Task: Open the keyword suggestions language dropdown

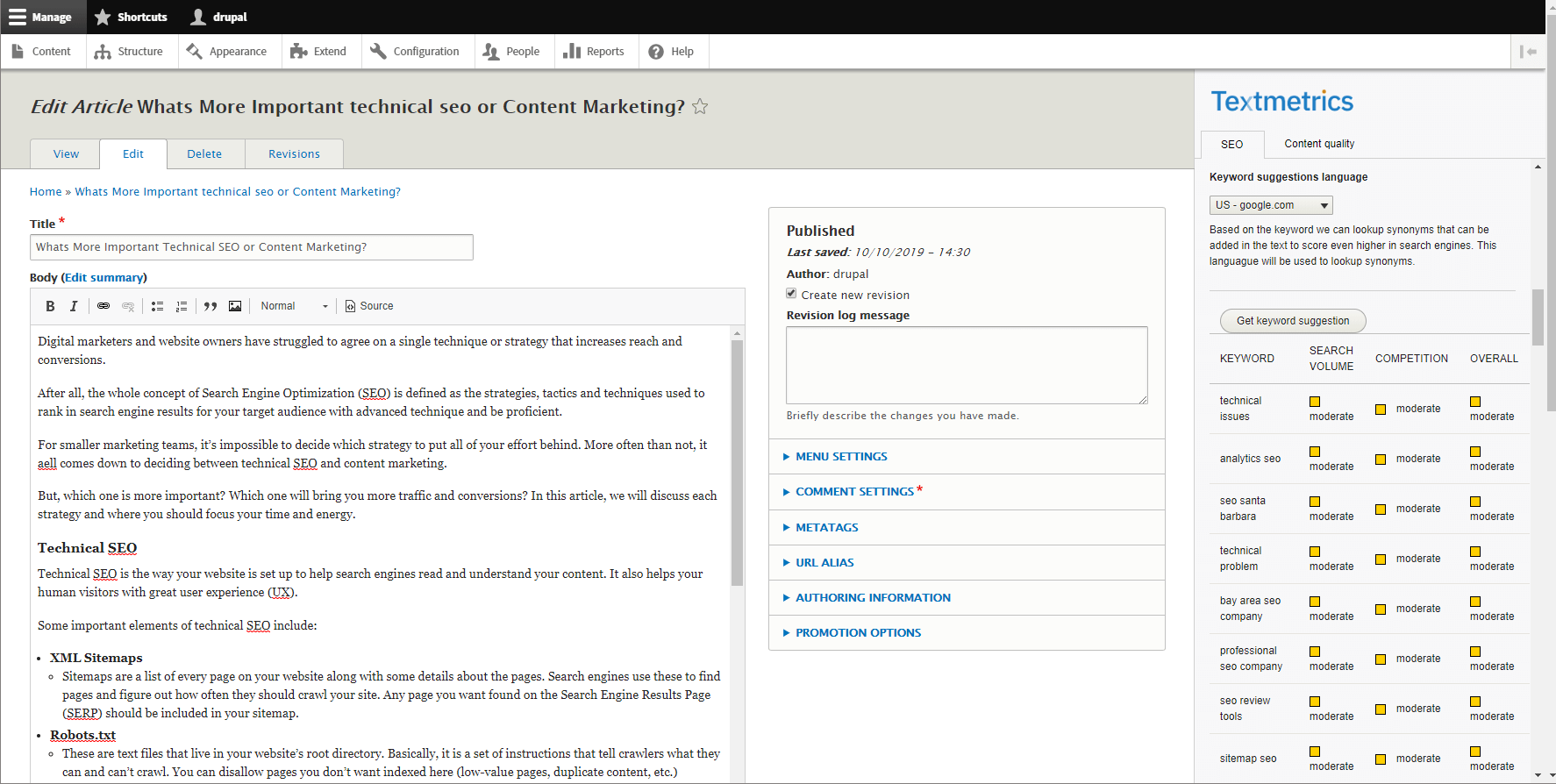Action: (x=1270, y=205)
